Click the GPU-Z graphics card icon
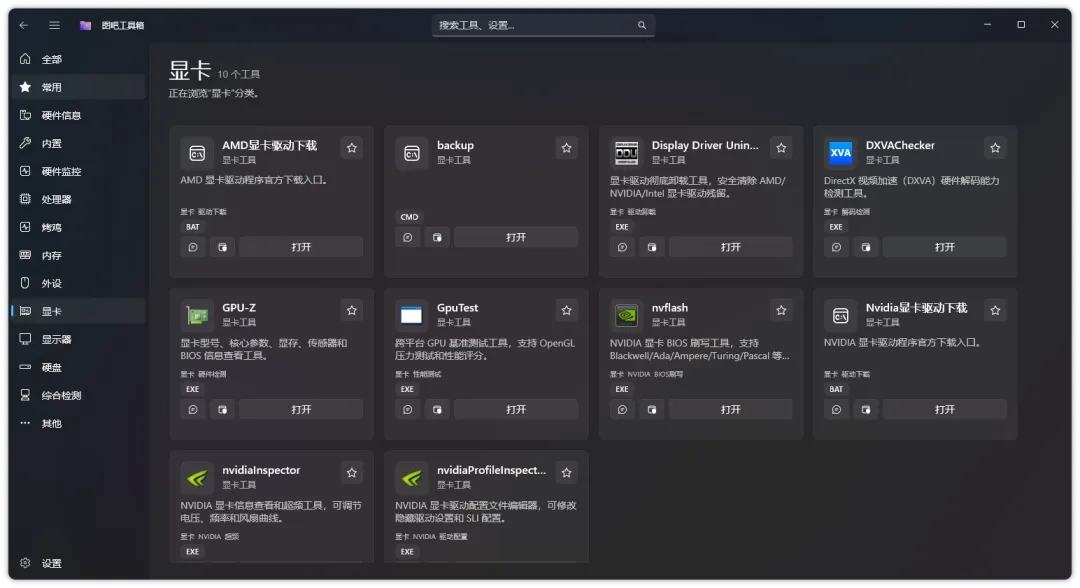 (x=197, y=315)
